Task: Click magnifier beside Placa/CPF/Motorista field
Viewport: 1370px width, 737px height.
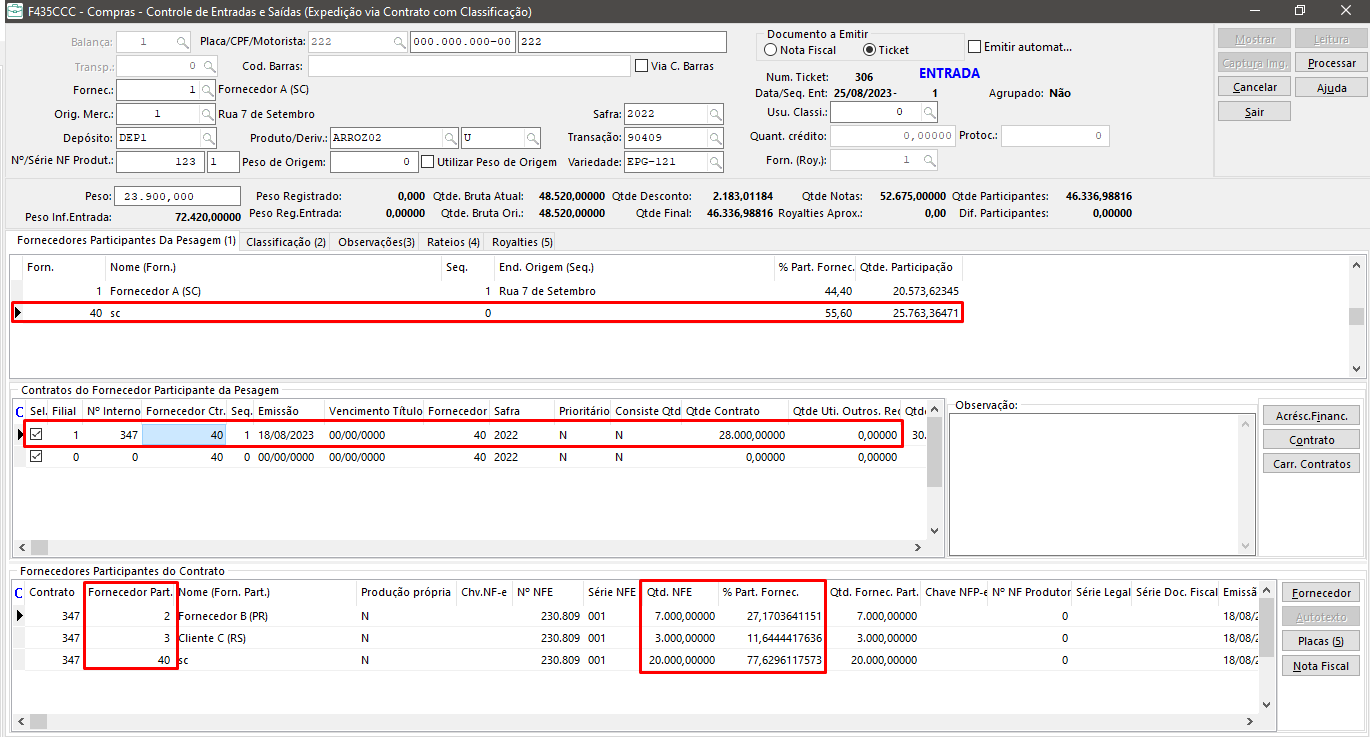Action: [x=399, y=42]
